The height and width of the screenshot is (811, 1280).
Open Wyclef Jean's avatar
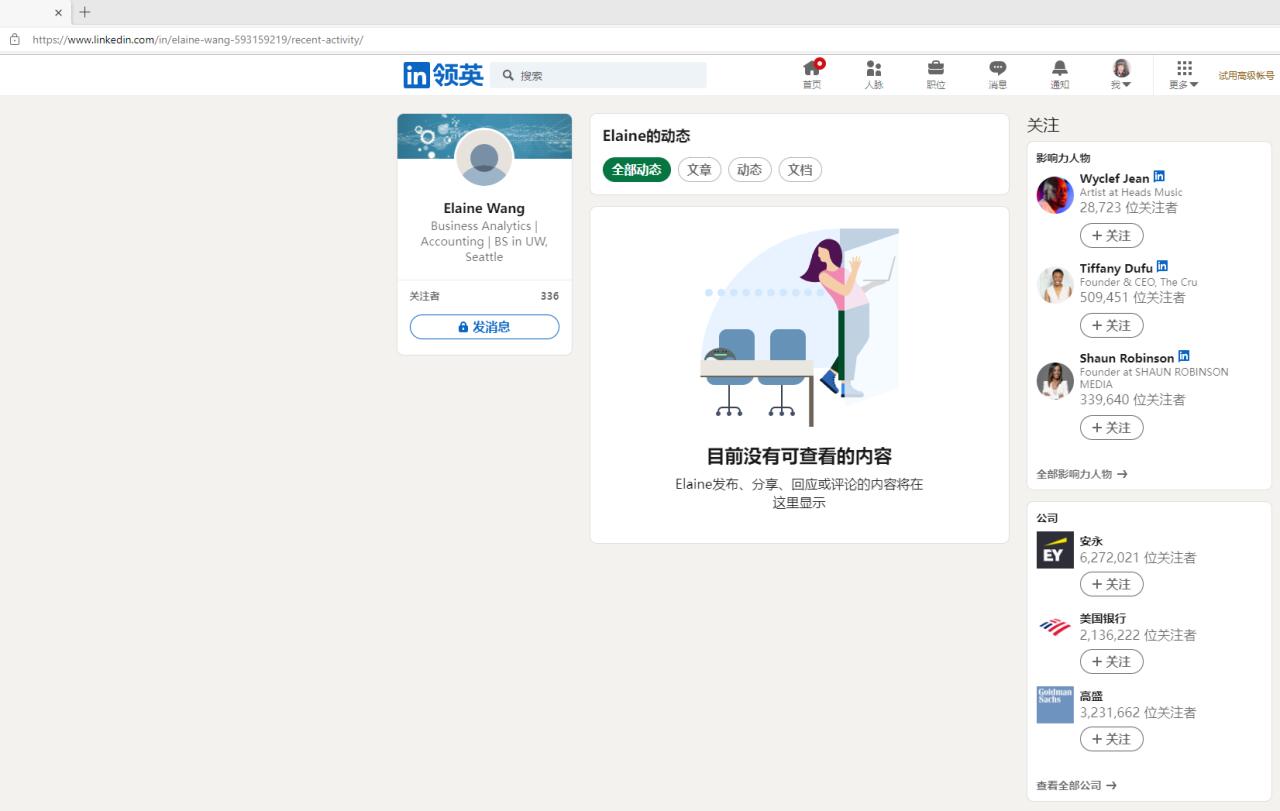1055,195
